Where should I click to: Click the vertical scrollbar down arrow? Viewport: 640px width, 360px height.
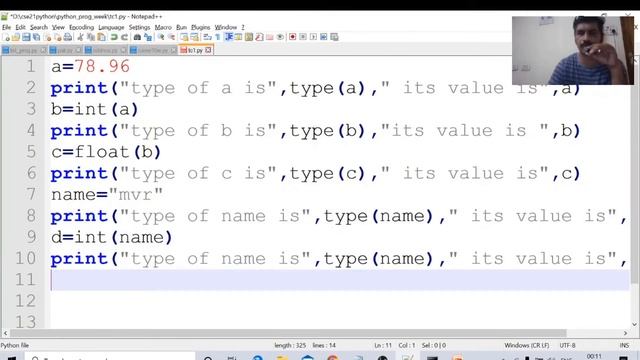(x=635, y=324)
